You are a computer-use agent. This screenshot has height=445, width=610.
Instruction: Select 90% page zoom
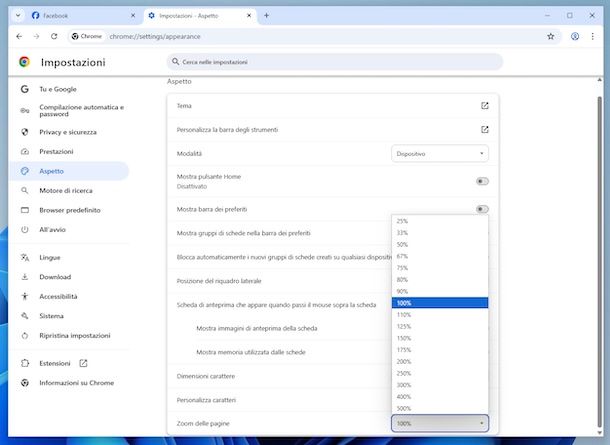click(x=440, y=291)
